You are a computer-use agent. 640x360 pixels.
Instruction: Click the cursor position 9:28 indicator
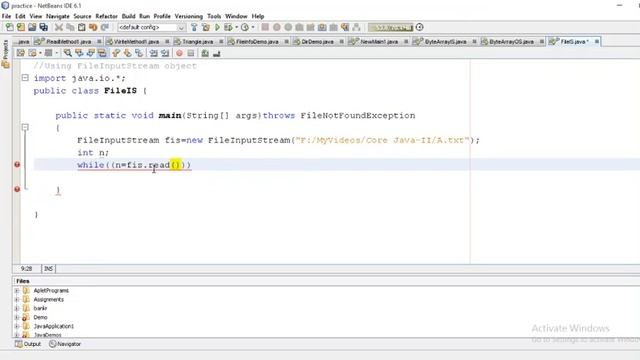[x=26, y=269]
